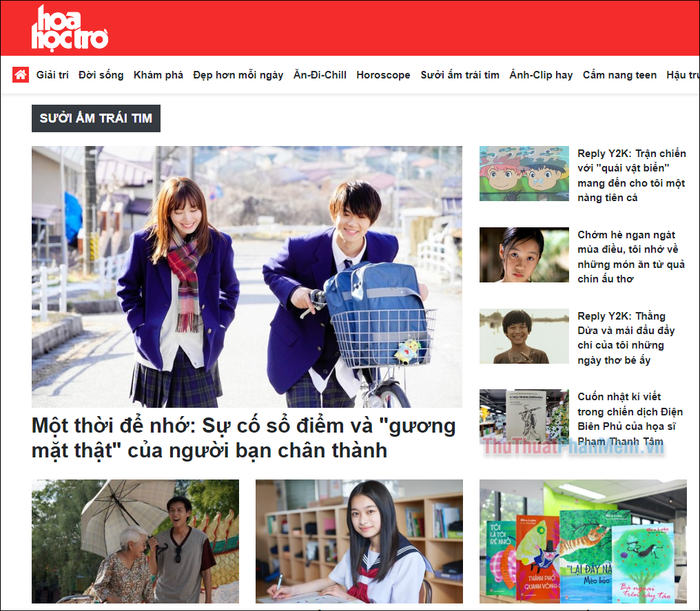This screenshot has height=611, width=700.
Task: Click the red home icon
Action: tap(21, 75)
